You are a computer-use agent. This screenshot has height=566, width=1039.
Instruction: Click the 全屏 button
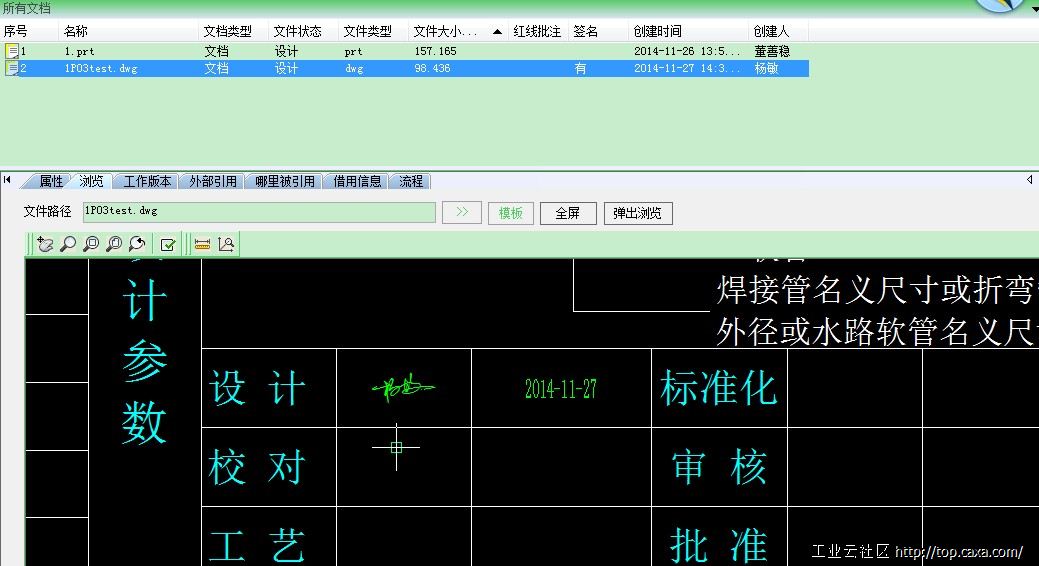(x=568, y=213)
